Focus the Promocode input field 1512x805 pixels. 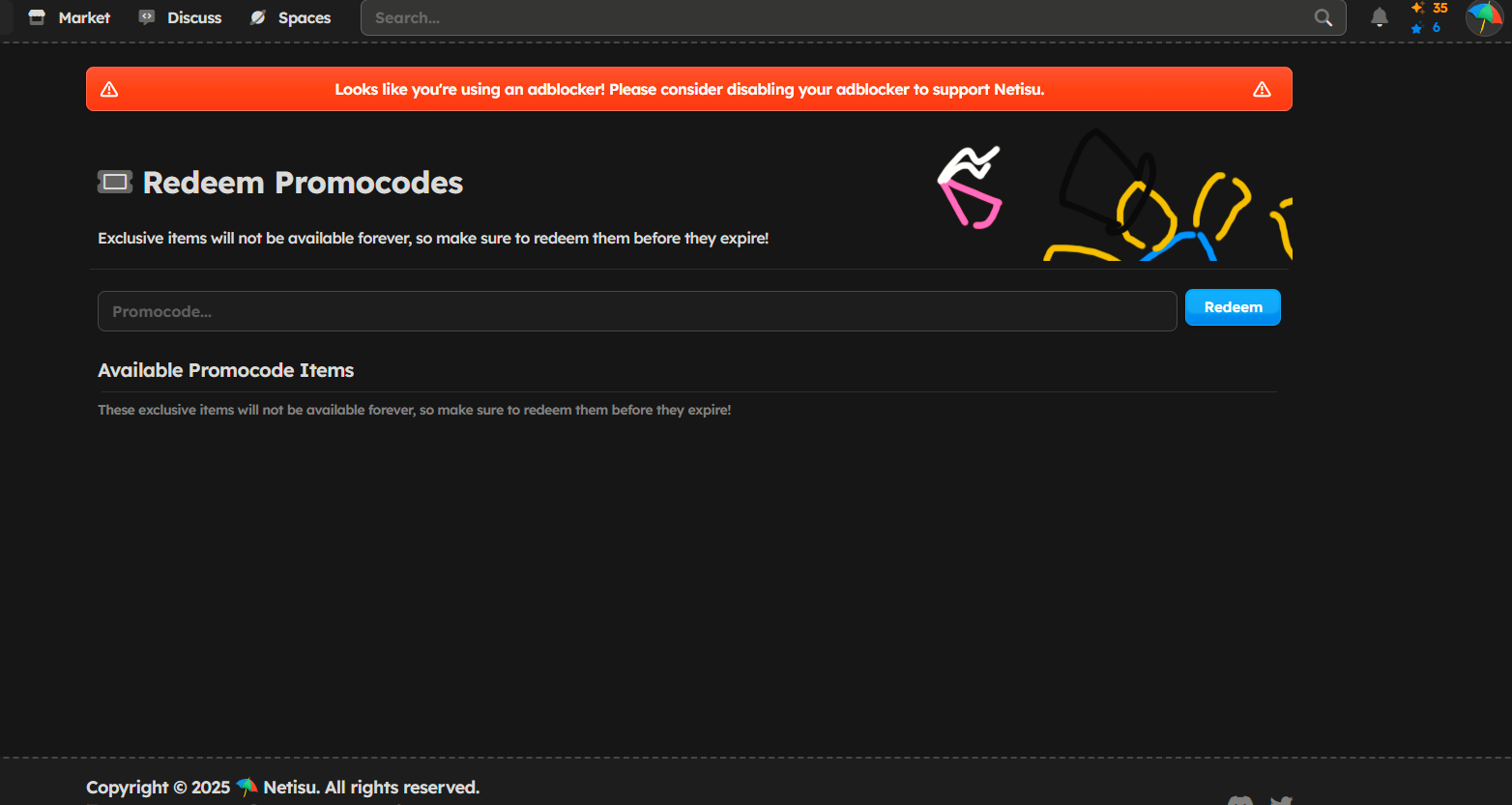[x=636, y=311]
